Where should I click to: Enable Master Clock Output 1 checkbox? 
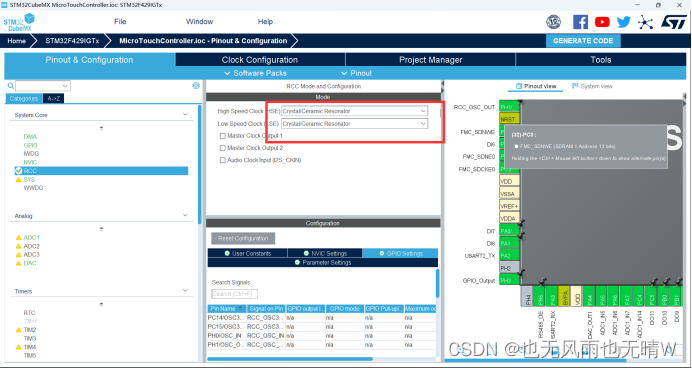pyautogui.click(x=222, y=136)
